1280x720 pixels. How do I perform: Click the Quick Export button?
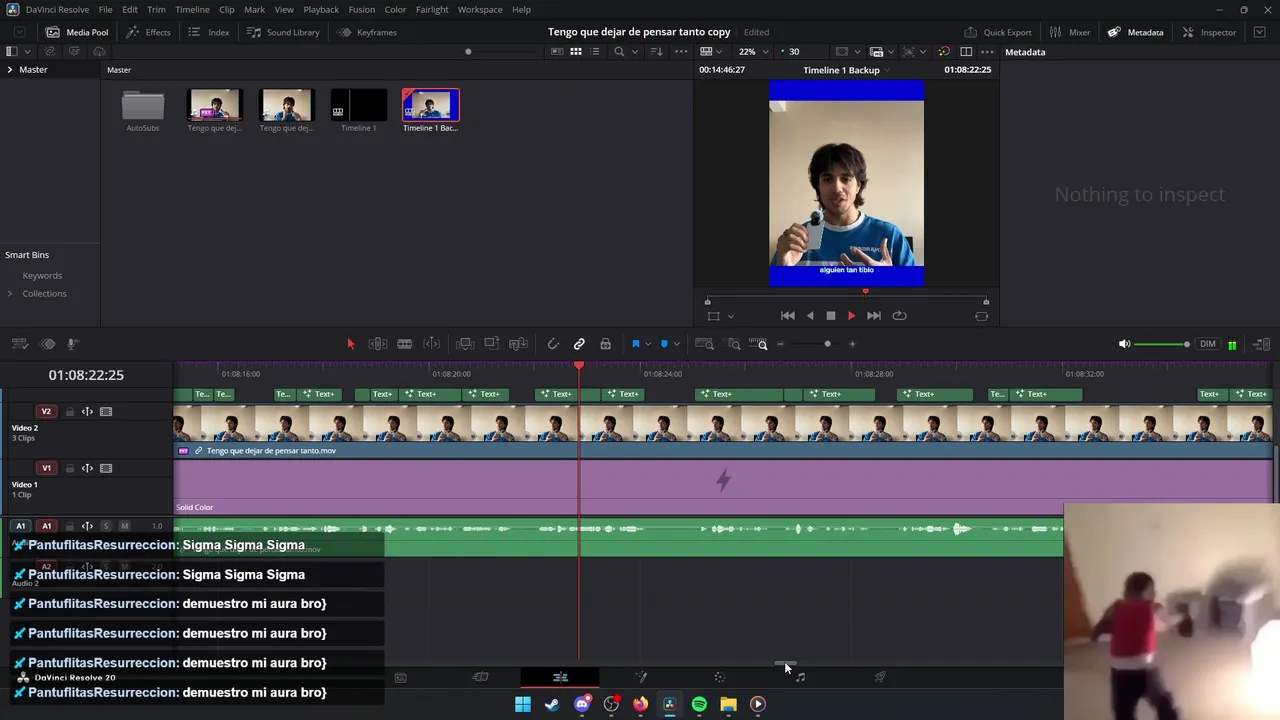pos(998,32)
